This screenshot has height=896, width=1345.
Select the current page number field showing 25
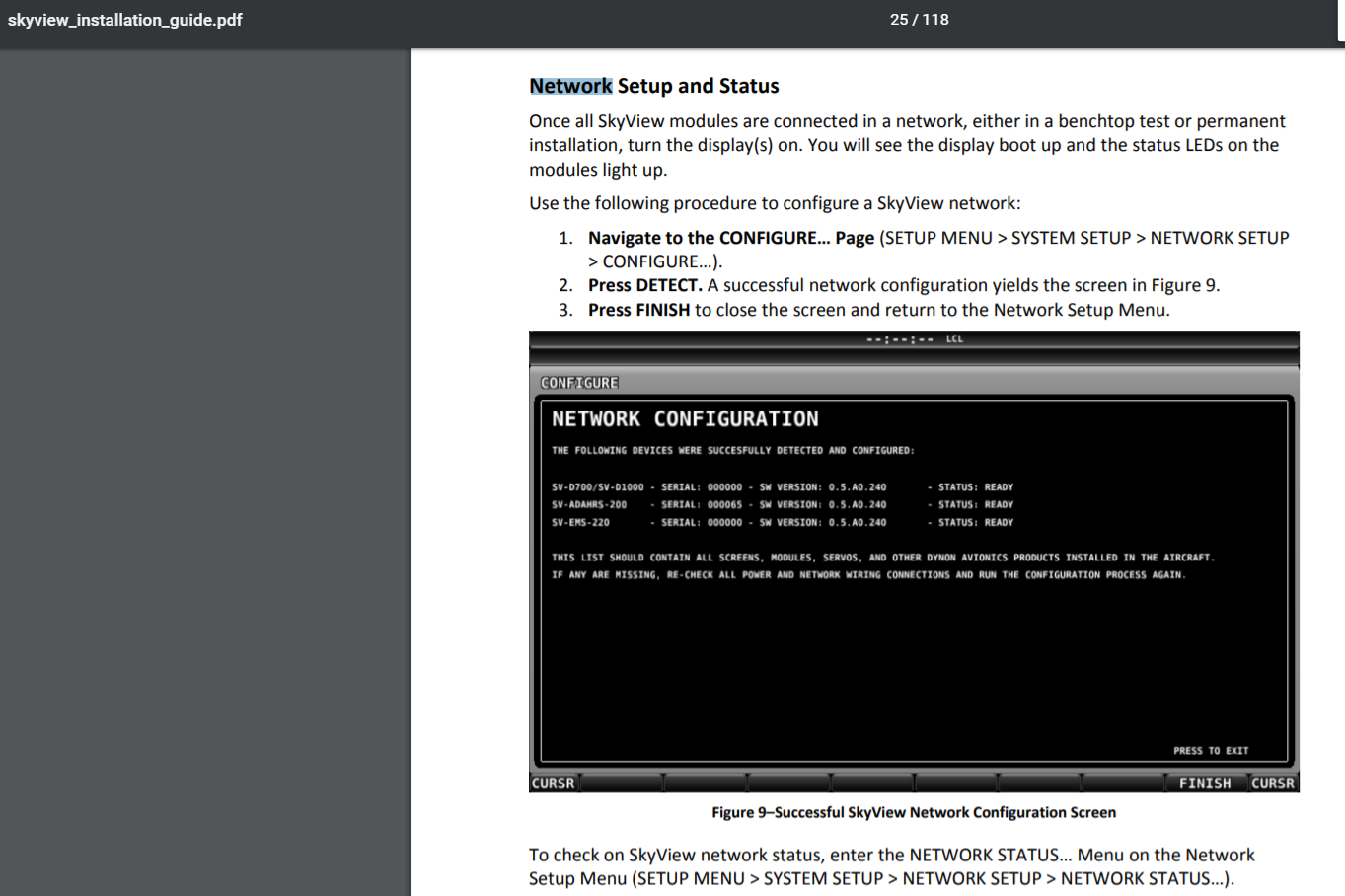[899, 20]
